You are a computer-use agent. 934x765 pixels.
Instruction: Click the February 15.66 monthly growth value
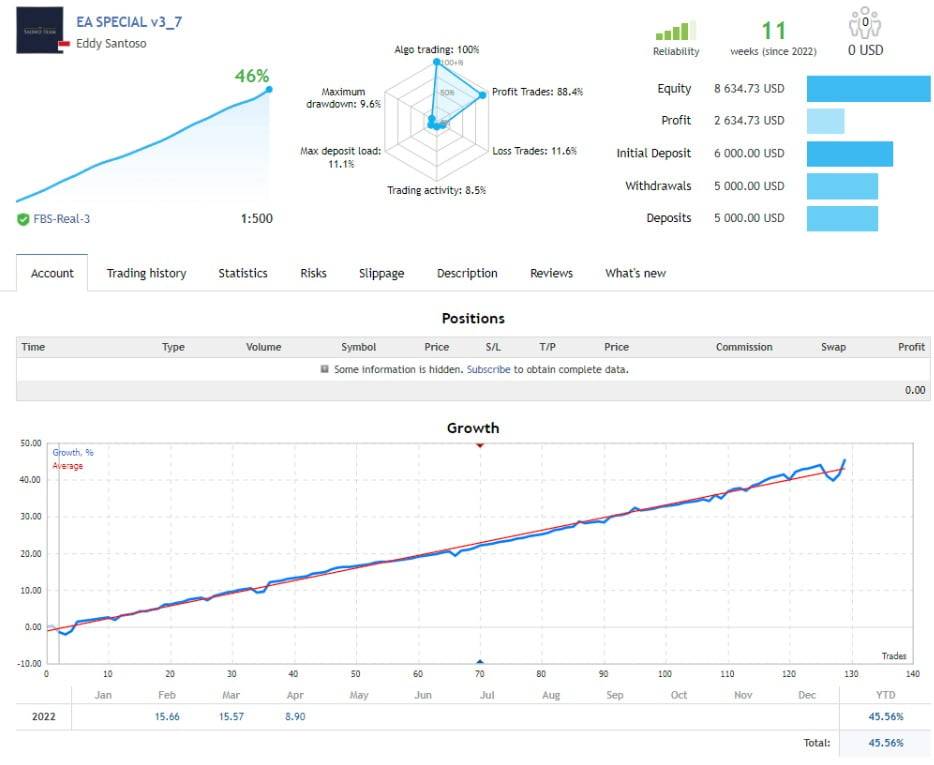point(165,717)
